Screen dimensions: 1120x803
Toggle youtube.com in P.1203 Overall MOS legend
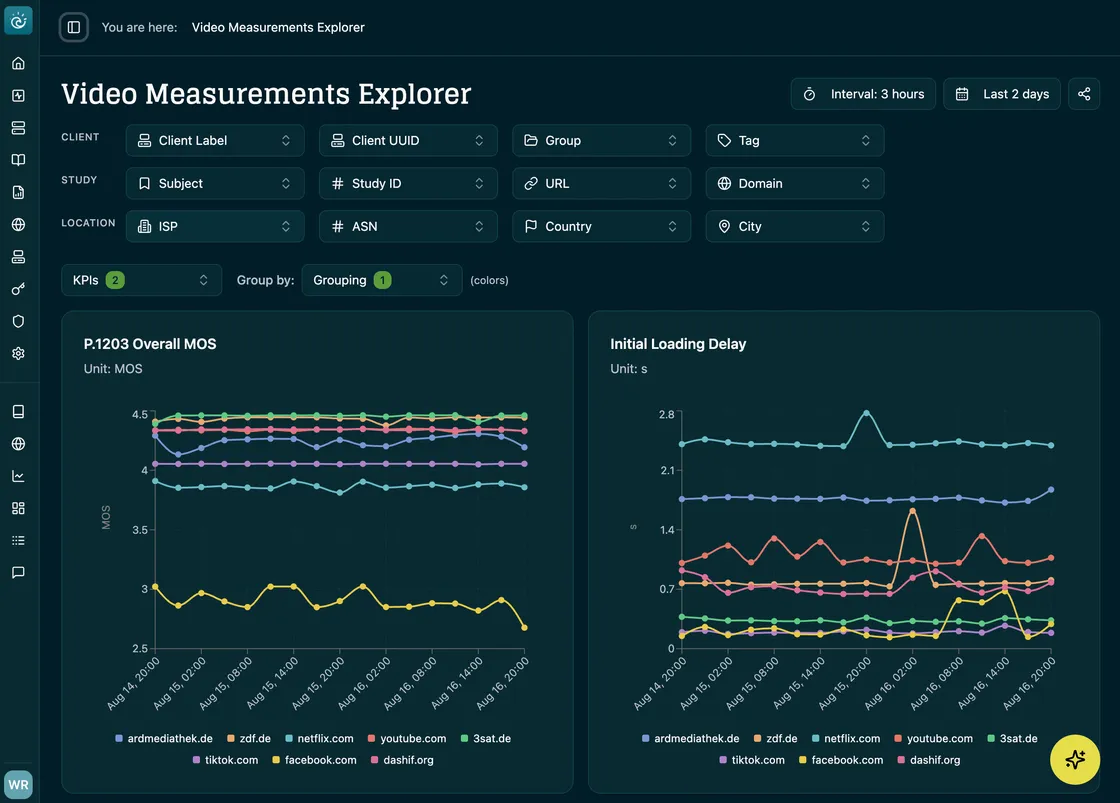pos(406,739)
